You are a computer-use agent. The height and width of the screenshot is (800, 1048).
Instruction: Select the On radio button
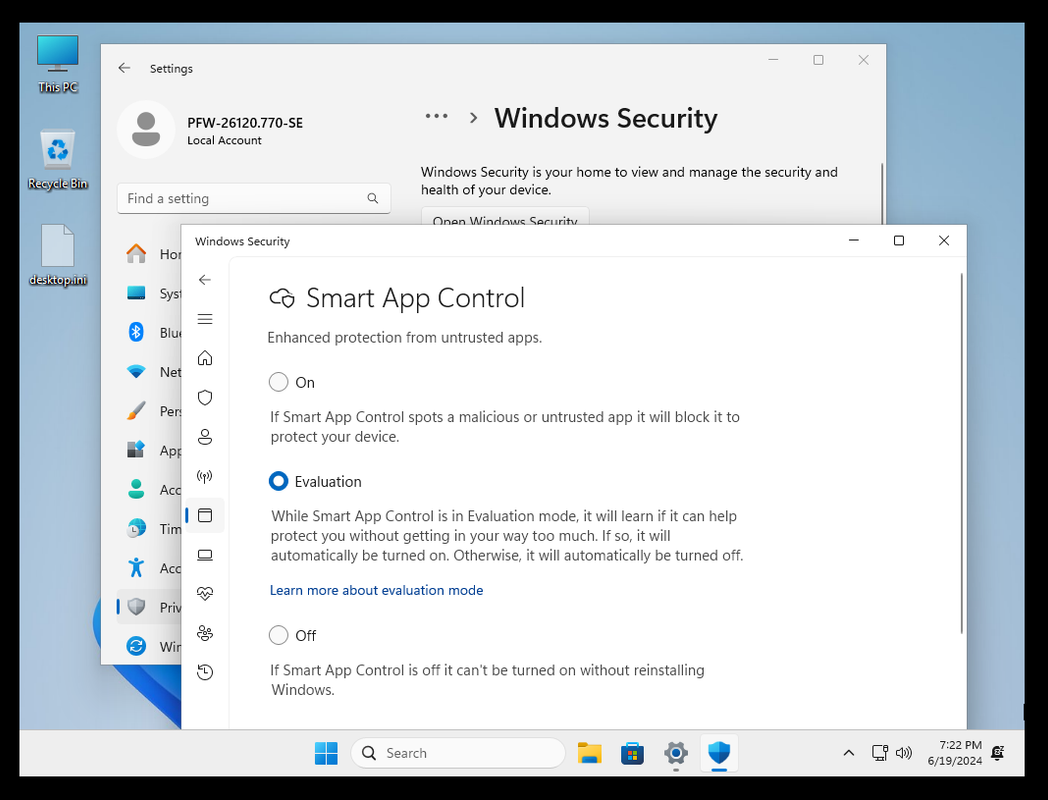point(278,382)
